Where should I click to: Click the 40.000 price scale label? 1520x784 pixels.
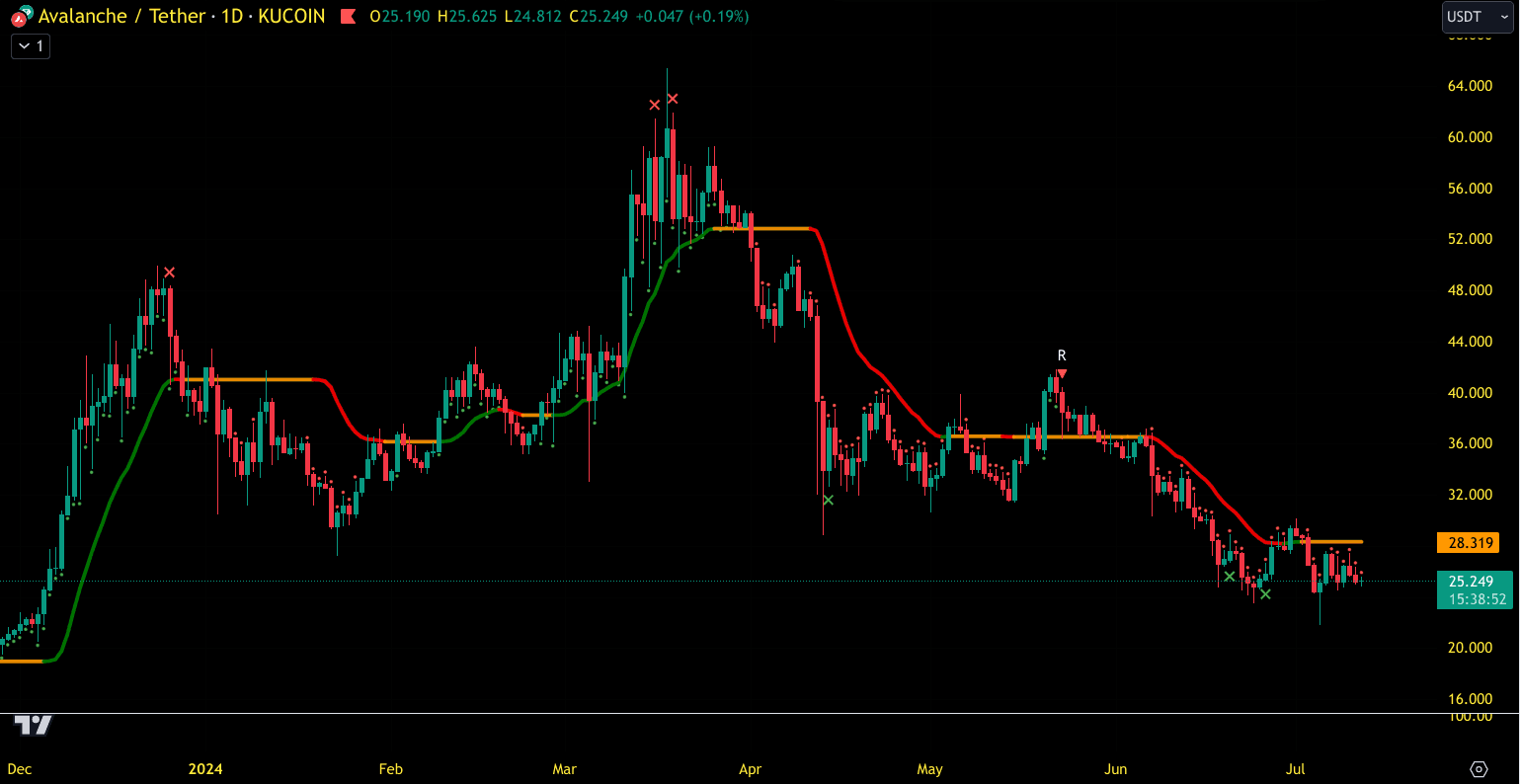tap(1470, 393)
